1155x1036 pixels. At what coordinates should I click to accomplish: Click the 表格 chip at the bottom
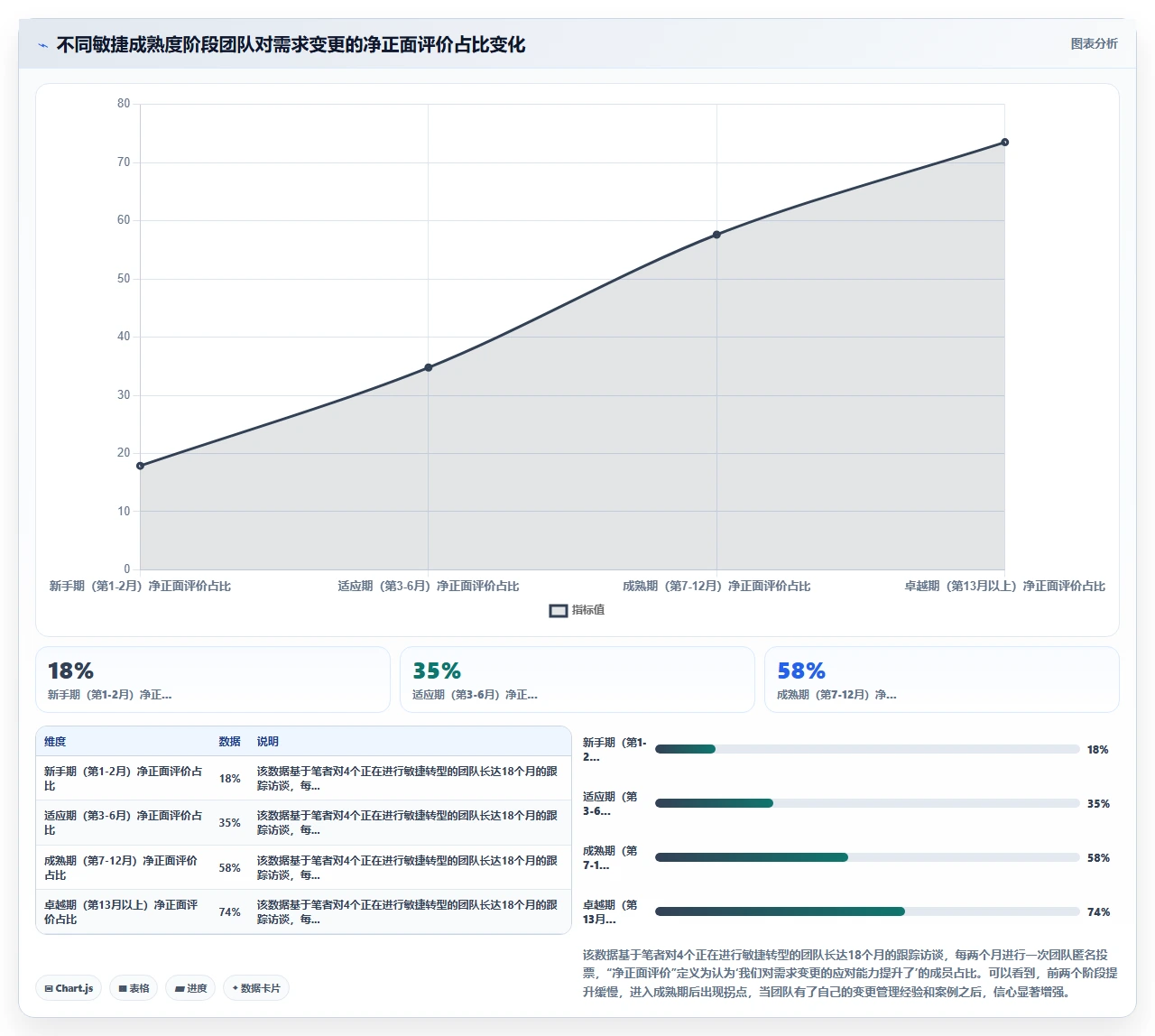pyautogui.click(x=134, y=988)
